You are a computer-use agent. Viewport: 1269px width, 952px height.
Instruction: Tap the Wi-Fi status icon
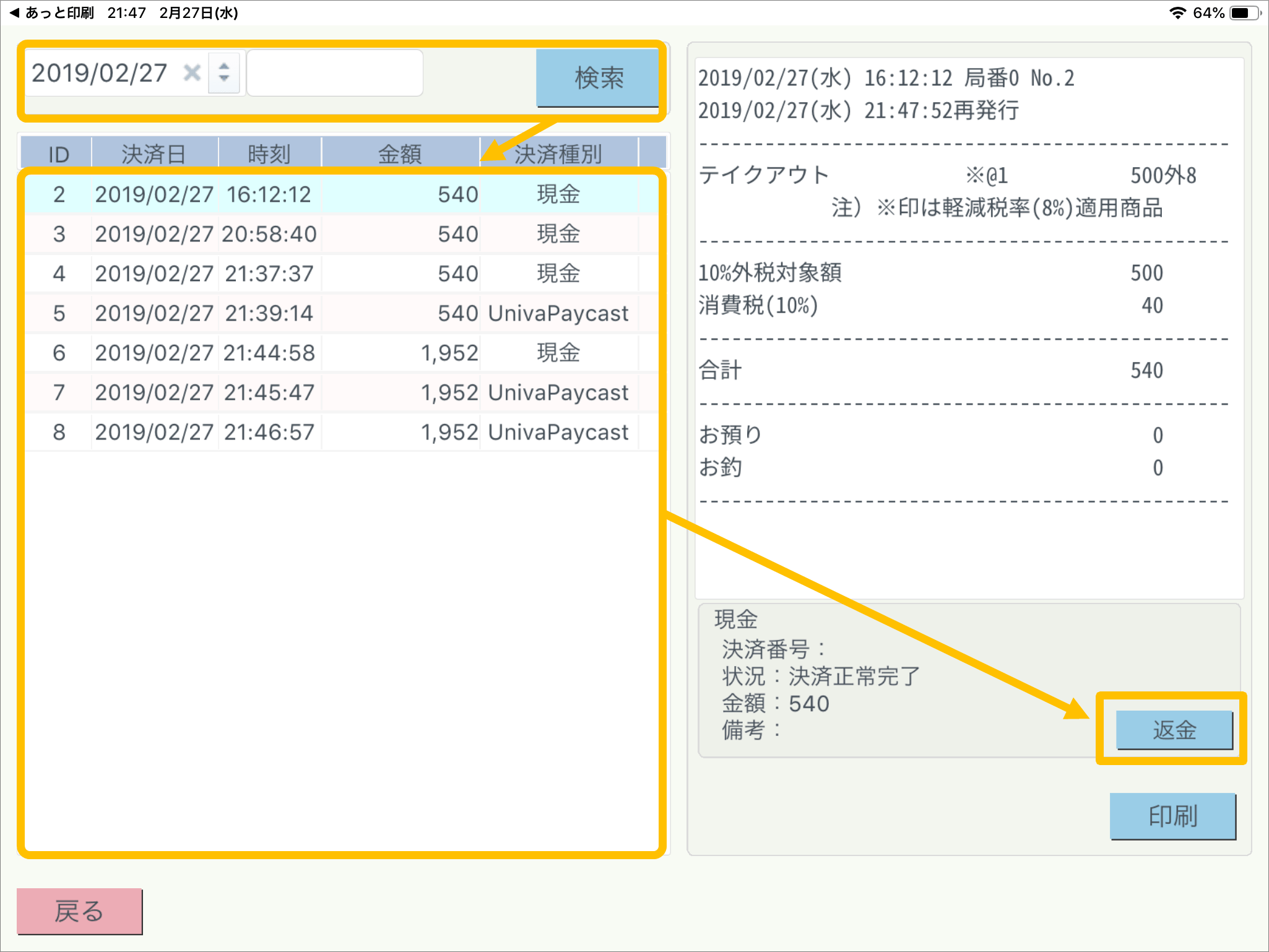pos(1177,13)
